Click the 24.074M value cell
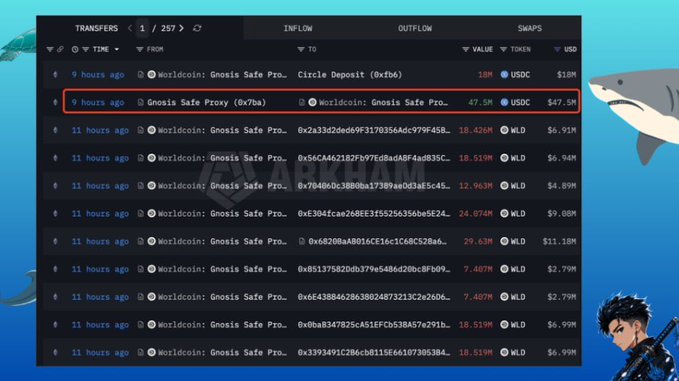Viewport: 679px width, 381px height. pyautogui.click(x=475, y=213)
